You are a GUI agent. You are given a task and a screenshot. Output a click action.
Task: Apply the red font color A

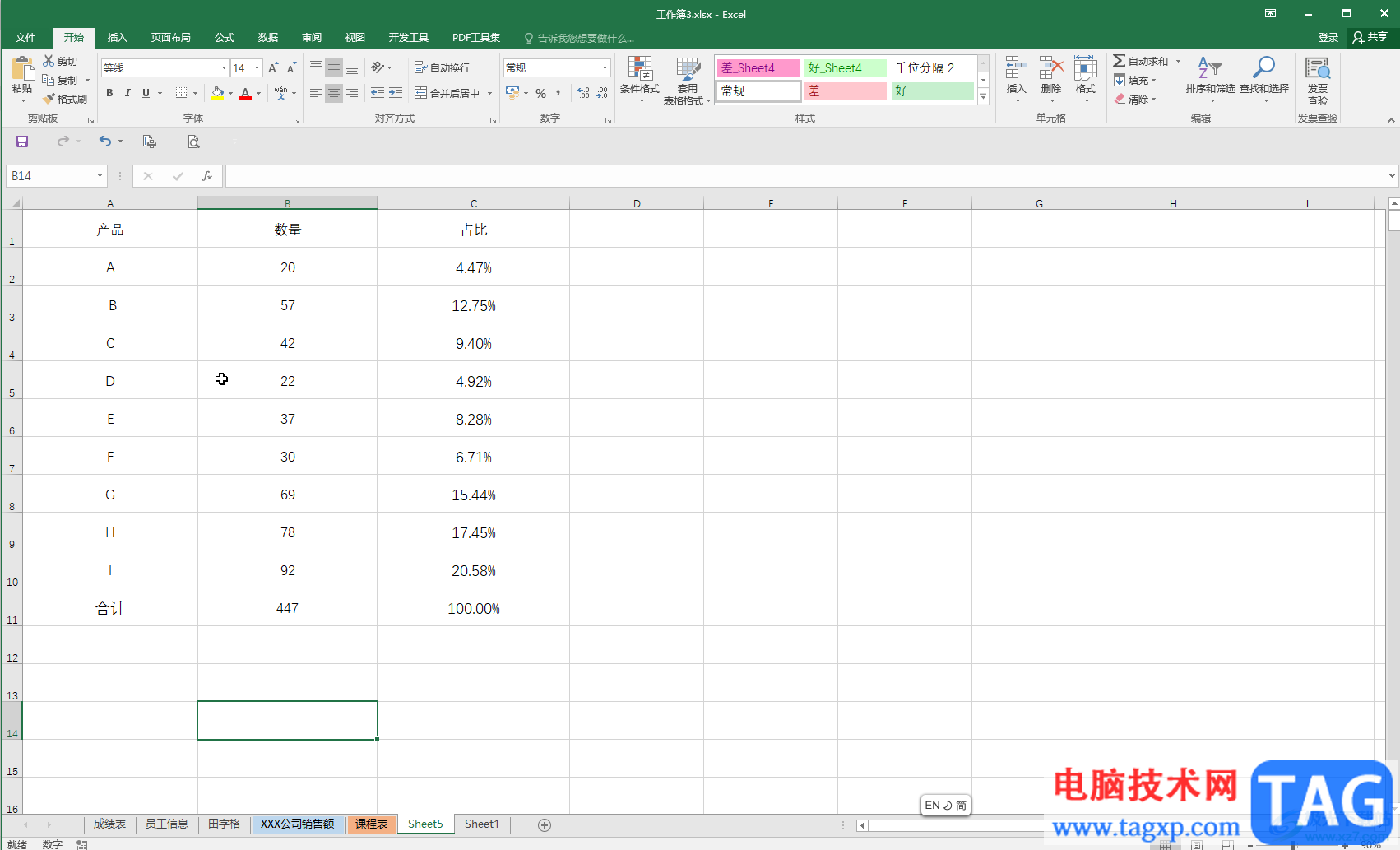tap(245, 93)
